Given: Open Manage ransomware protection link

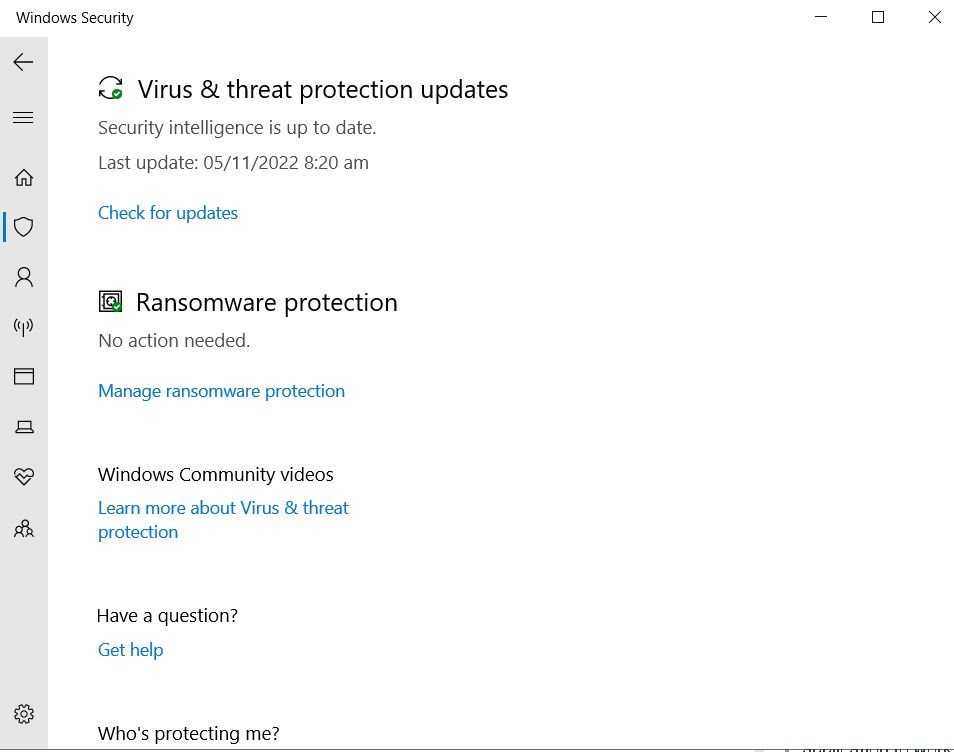Looking at the screenshot, I should click(221, 391).
